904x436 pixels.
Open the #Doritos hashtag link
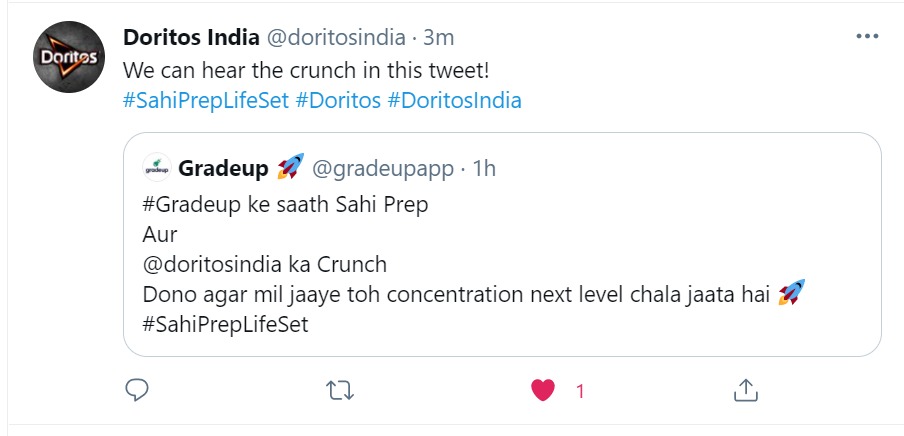point(337,101)
